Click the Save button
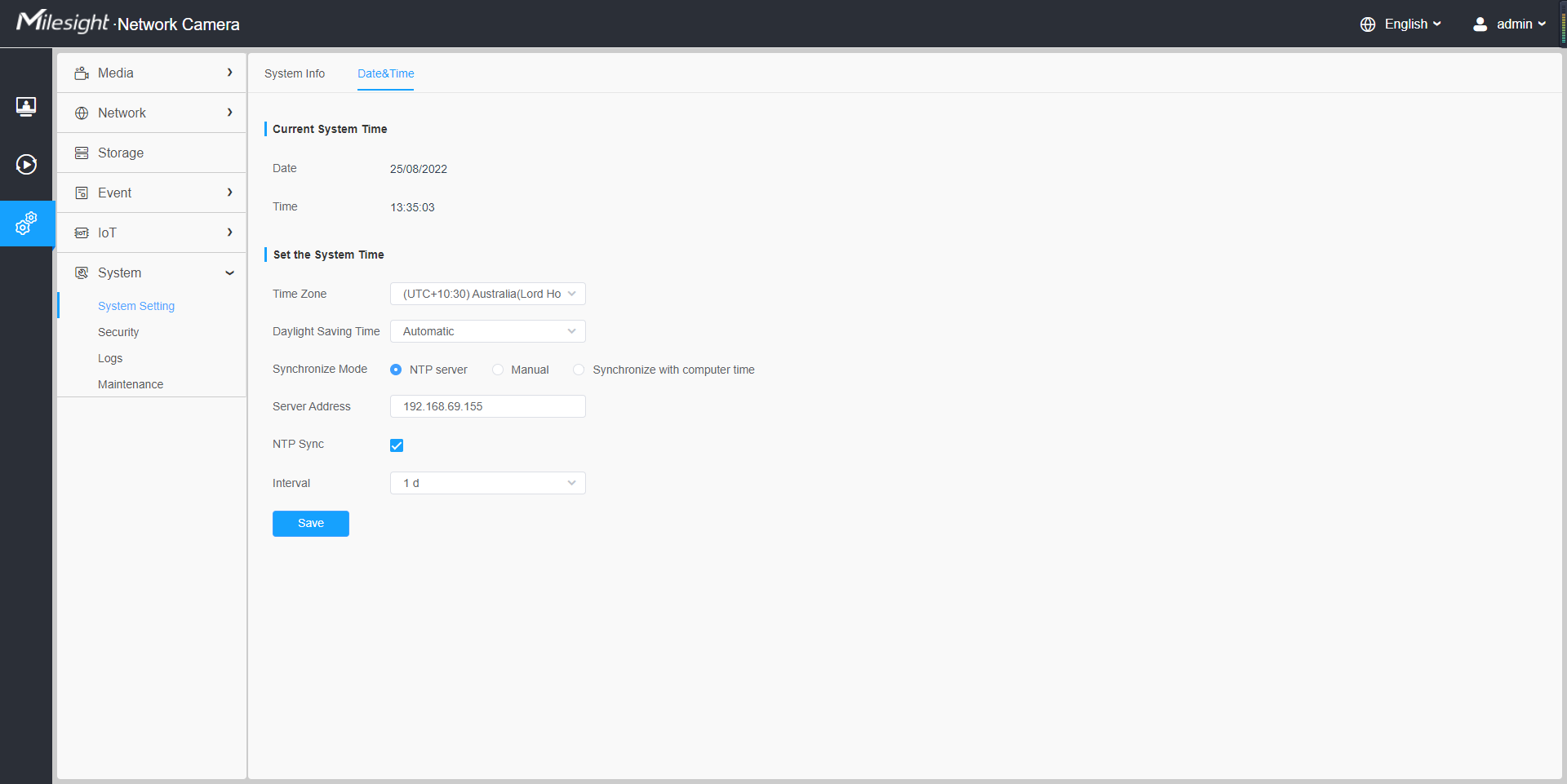 [x=311, y=524]
